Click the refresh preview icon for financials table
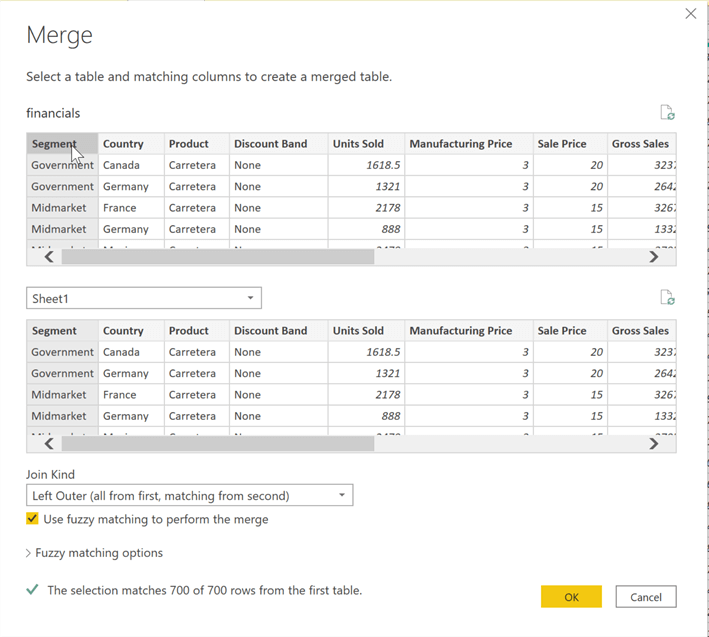 click(x=667, y=113)
